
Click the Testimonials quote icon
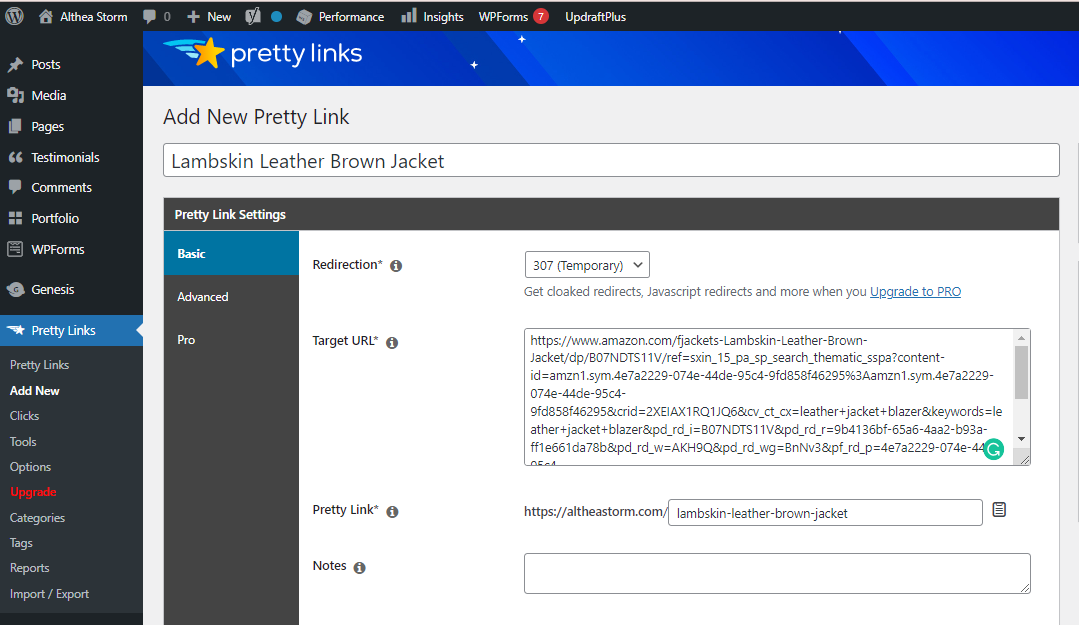coord(15,158)
